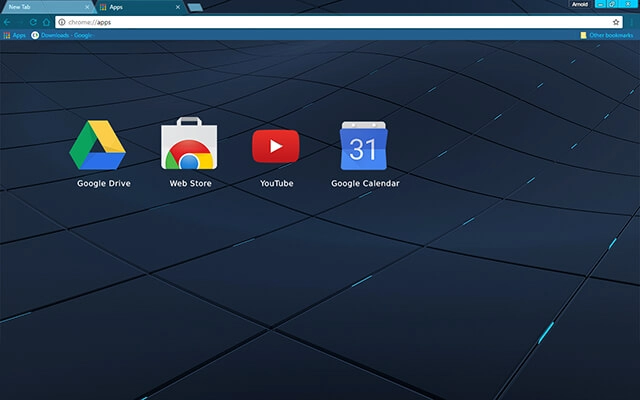Click the Google Drive label text
This screenshot has height=400, width=640.
tap(104, 183)
